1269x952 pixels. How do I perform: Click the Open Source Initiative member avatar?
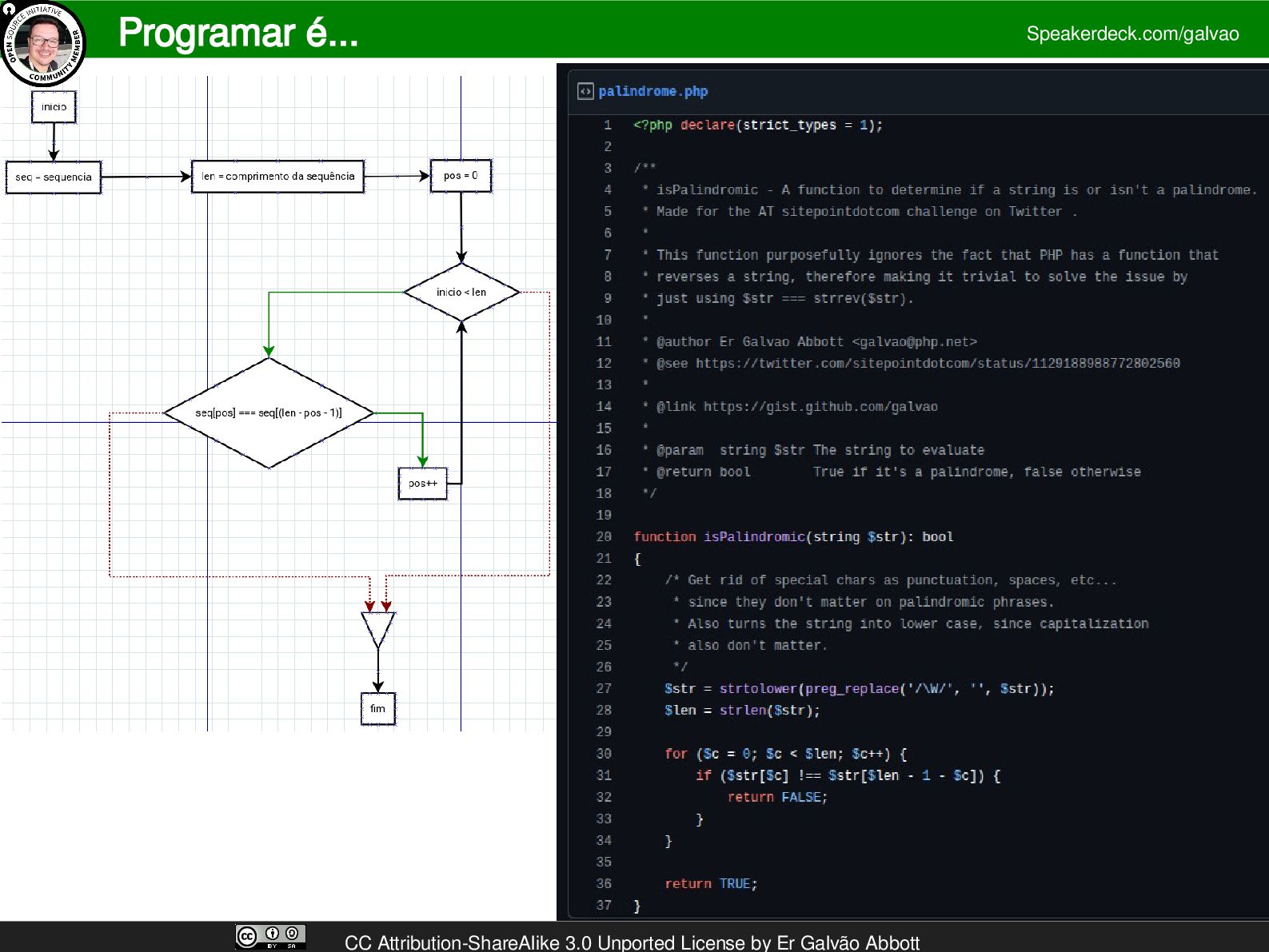(x=43, y=43)
